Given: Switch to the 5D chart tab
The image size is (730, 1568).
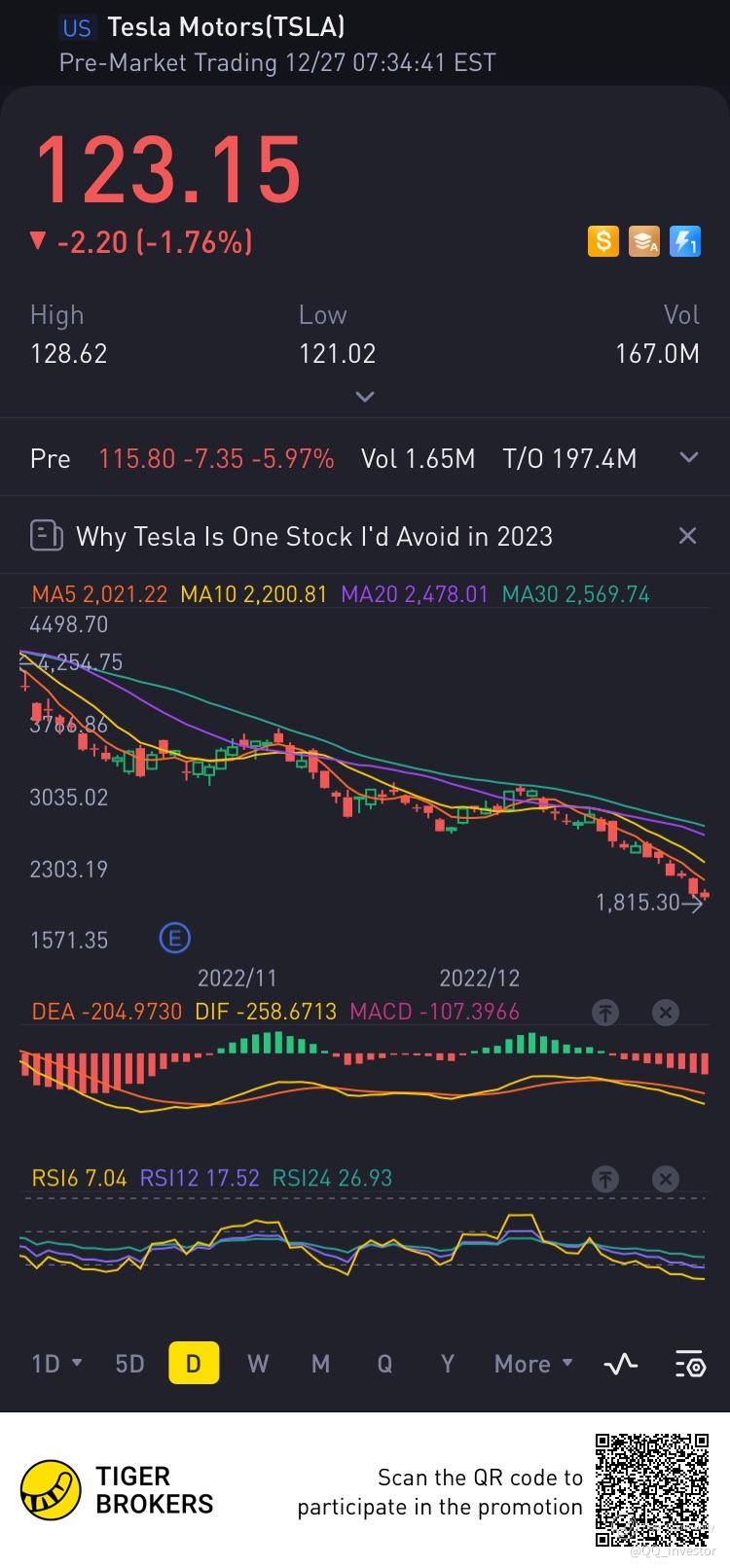Looking at the screenshot, I should point(129,1364).
